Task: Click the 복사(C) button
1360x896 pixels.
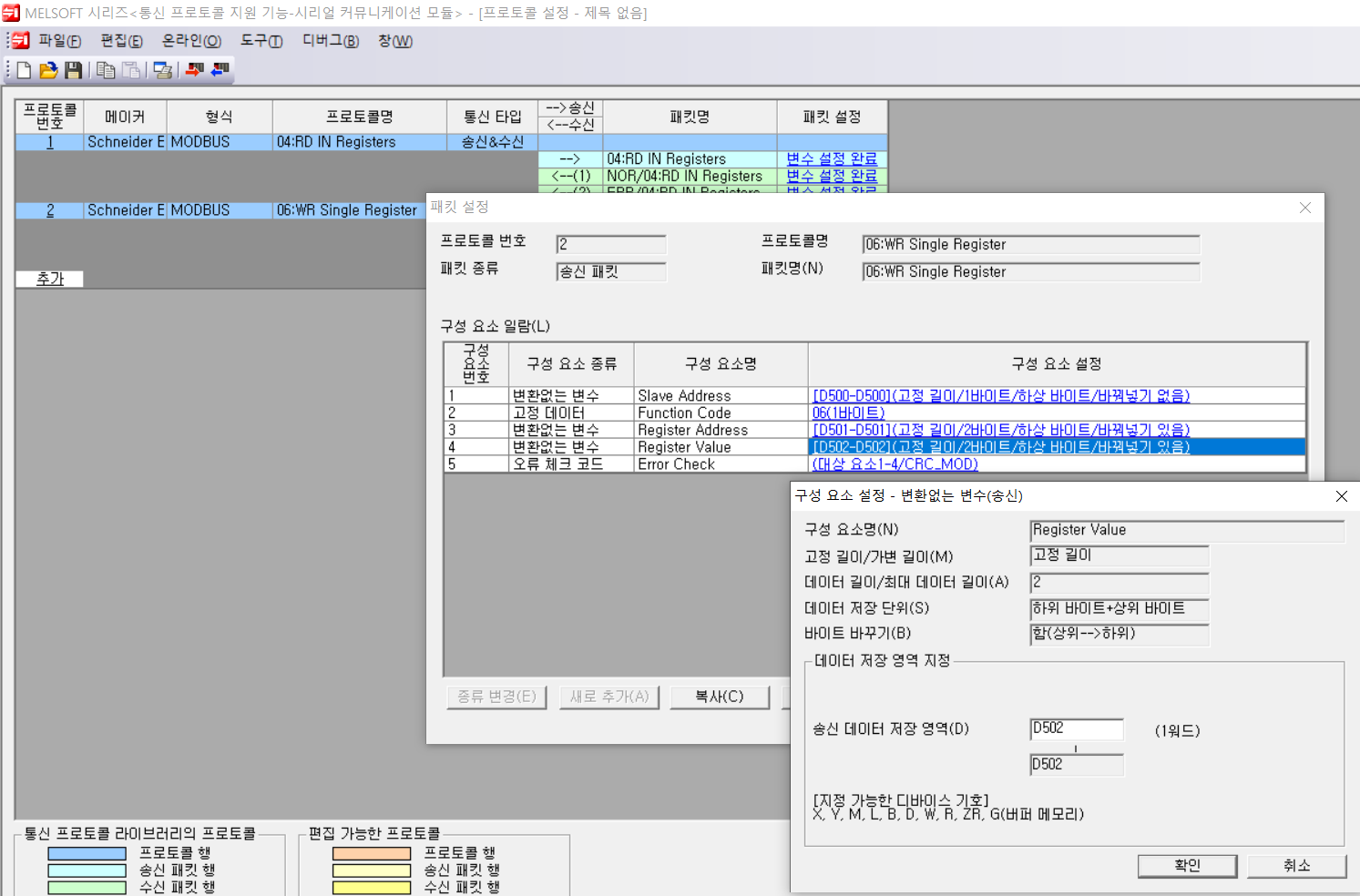Action: click(720, 697)
